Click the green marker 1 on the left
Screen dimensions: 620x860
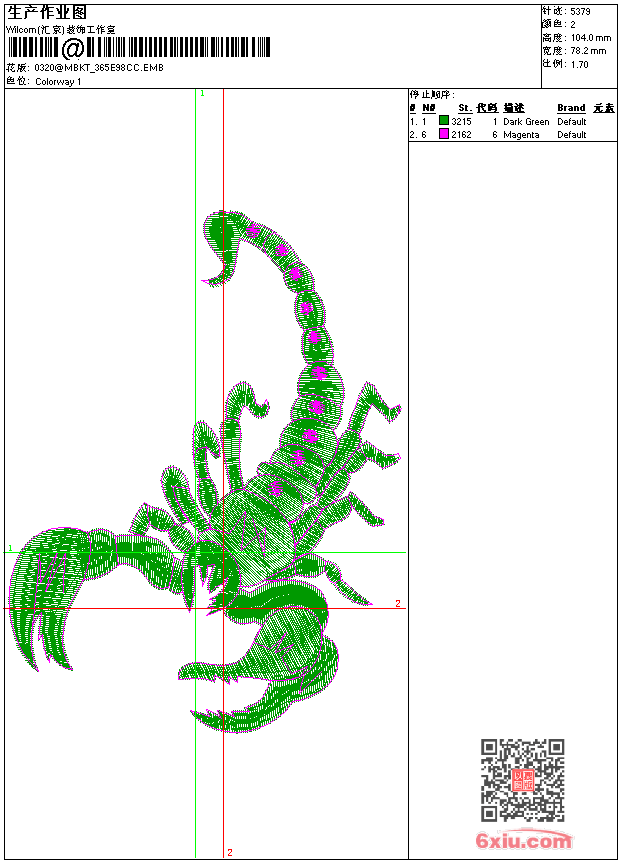[10, 548]
